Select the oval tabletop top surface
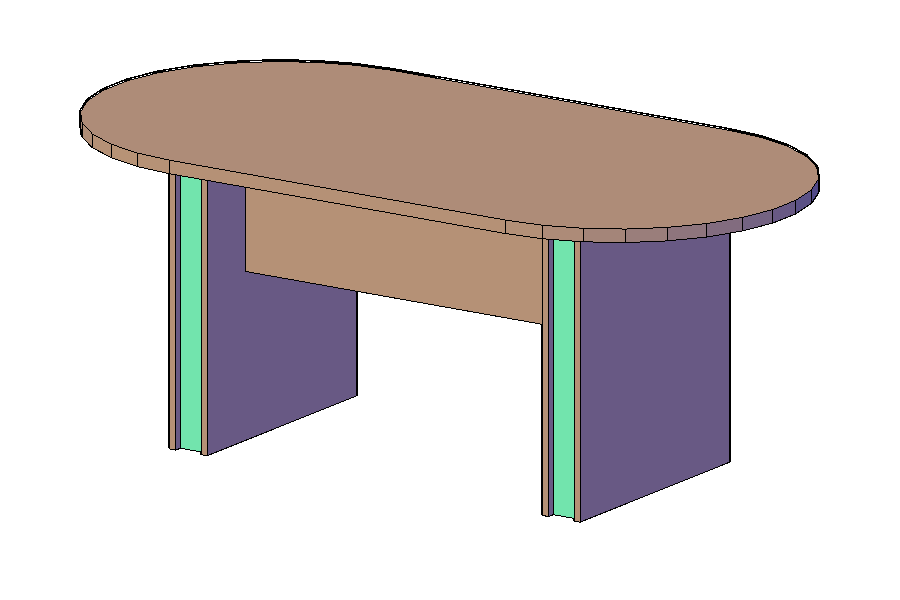The width and height of the screenshot is (900, 600). pyautogui.click(x=450, y=140)
